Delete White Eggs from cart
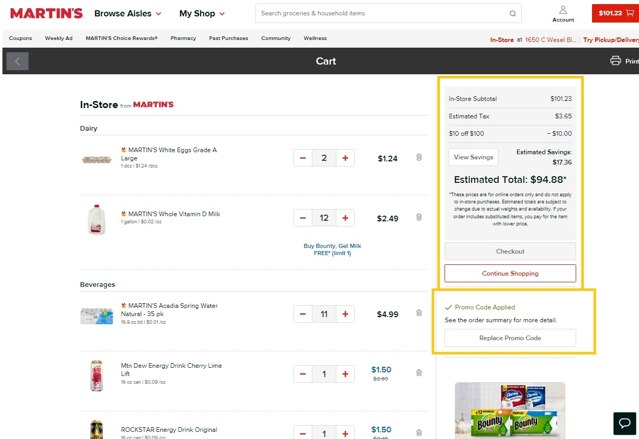Image resolution: width=639 pixels, height=439 pixels. (x=419, y=157)
